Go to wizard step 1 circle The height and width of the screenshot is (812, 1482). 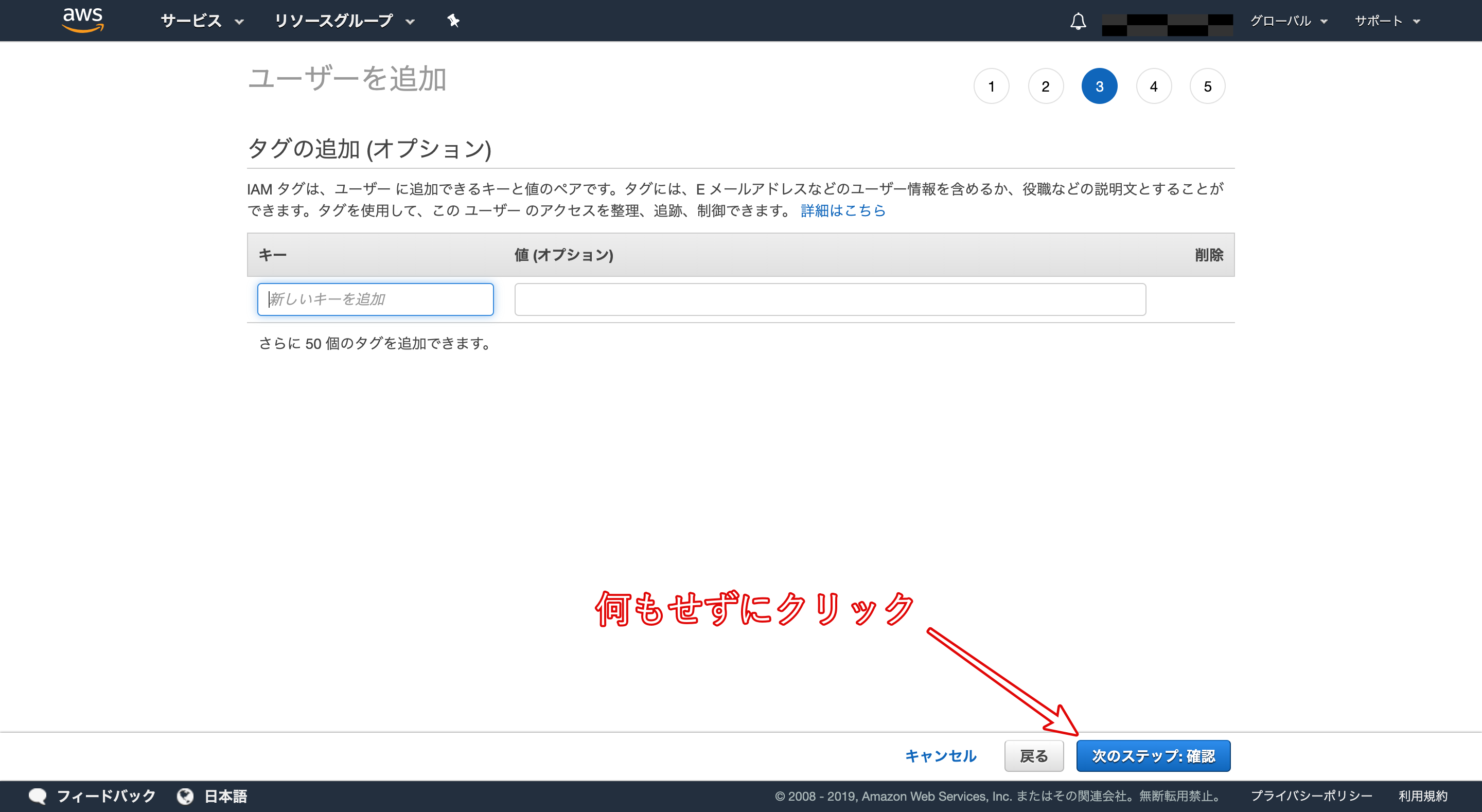click(991, 86)
